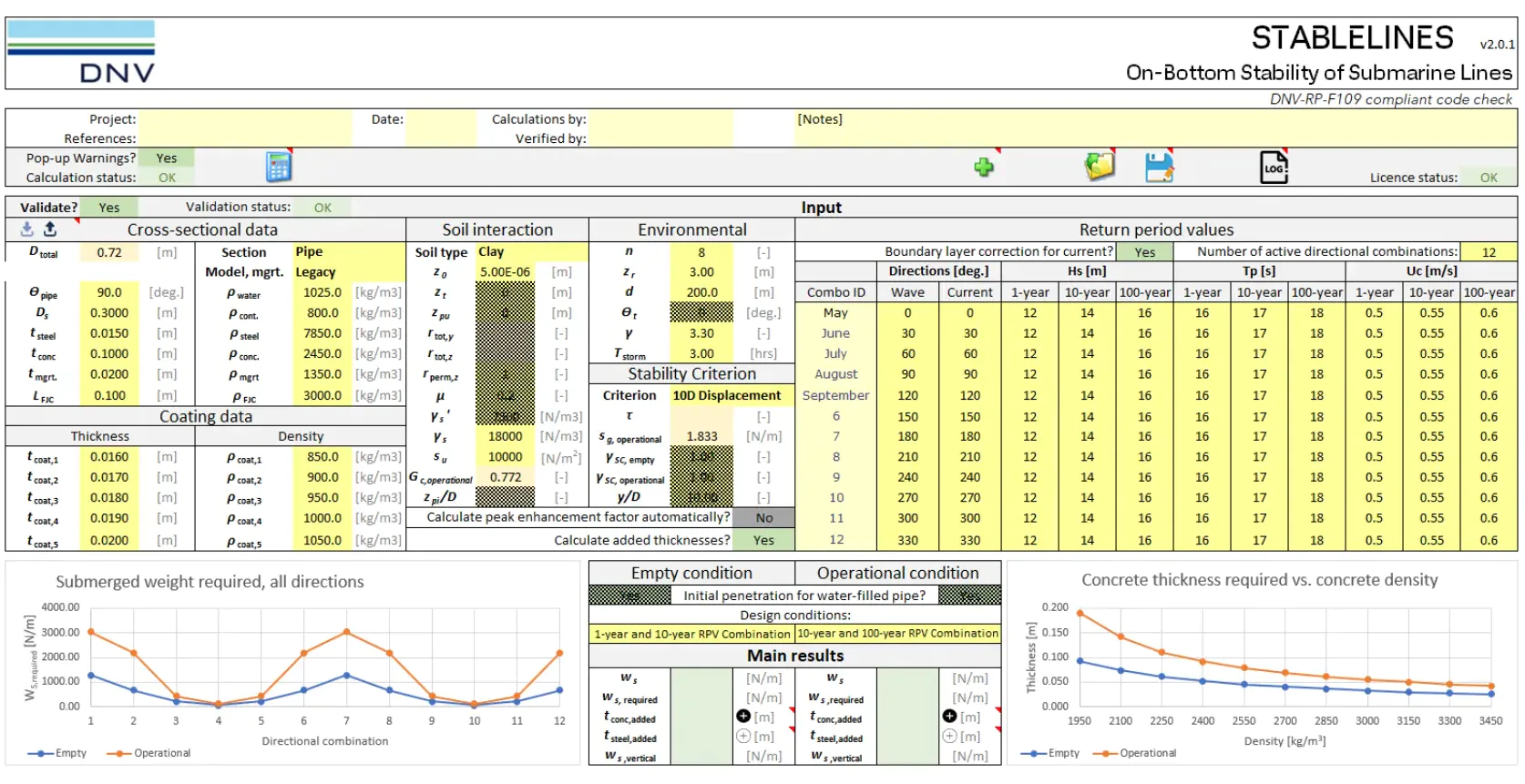Click the Return period values header
This screenshot has width=1525, height=784.
(1156, 229)
